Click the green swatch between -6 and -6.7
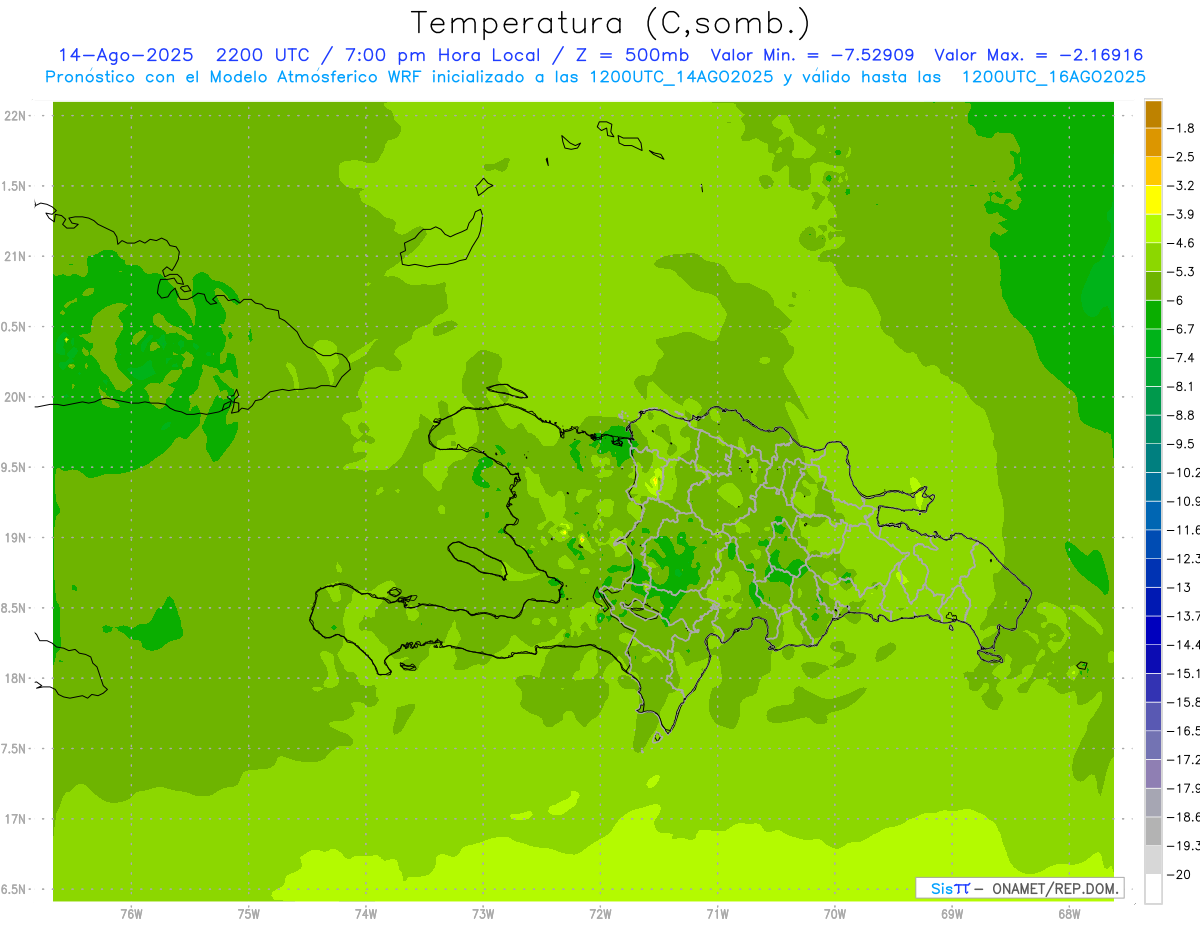Screen dimensions: 1200x927 pos(1153,315)
